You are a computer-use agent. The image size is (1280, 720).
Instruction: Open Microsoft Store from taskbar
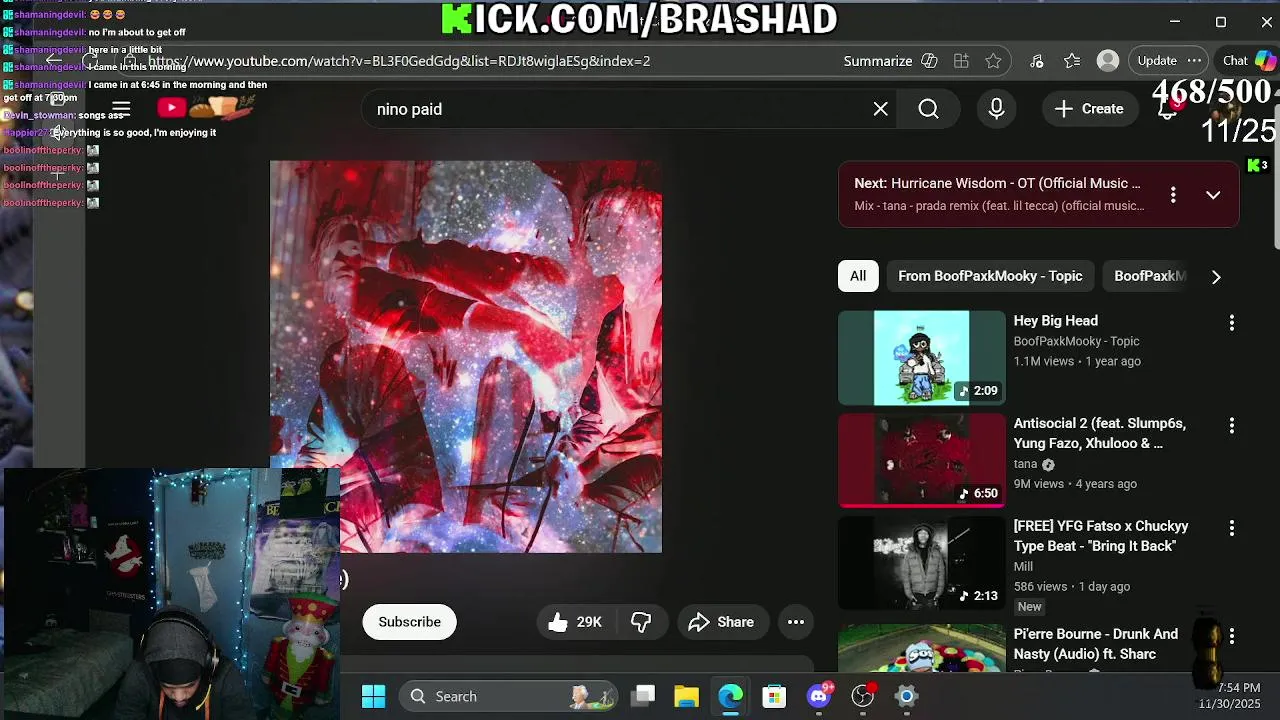[x=774, y=697]
